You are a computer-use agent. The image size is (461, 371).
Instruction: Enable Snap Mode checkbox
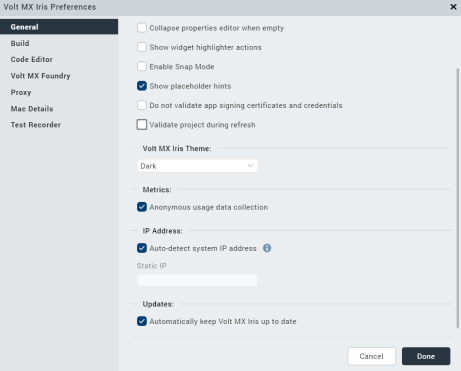(x=142, y=66)
